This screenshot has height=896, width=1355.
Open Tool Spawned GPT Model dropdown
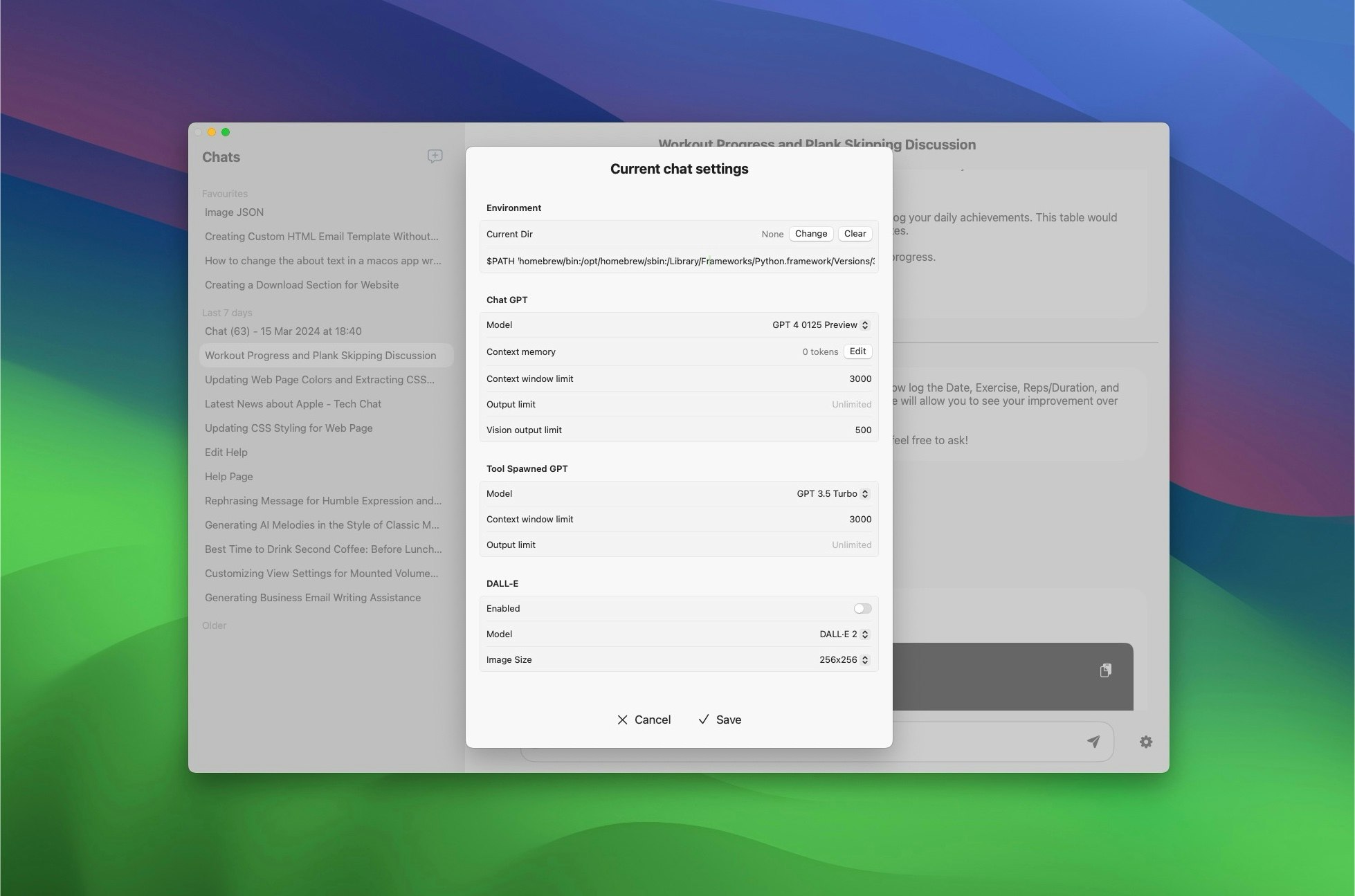tap(833, 494)
